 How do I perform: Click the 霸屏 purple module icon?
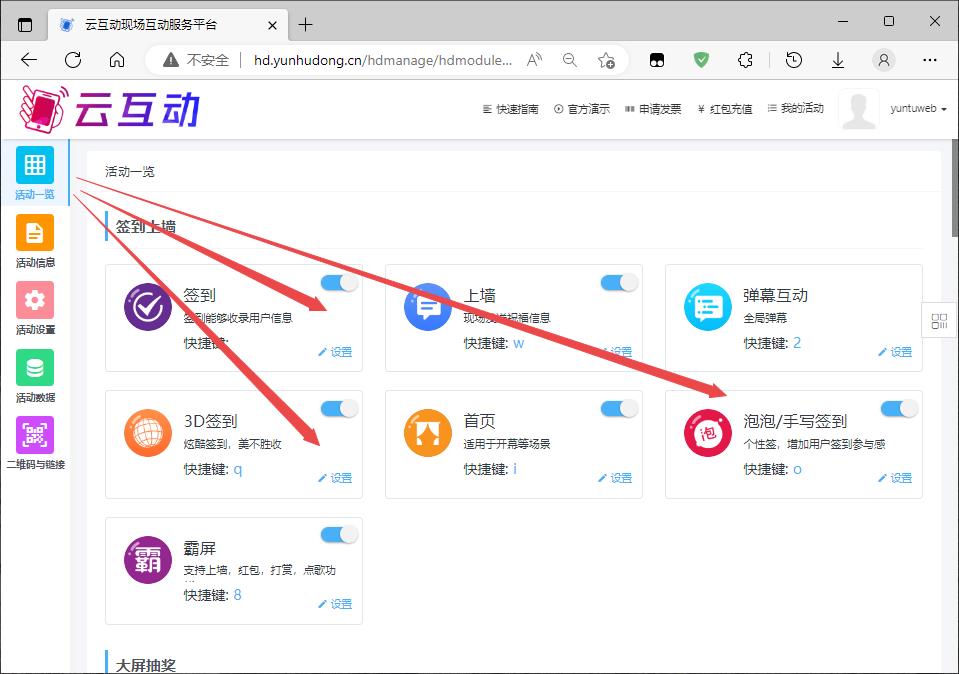[x=148, y=560]
